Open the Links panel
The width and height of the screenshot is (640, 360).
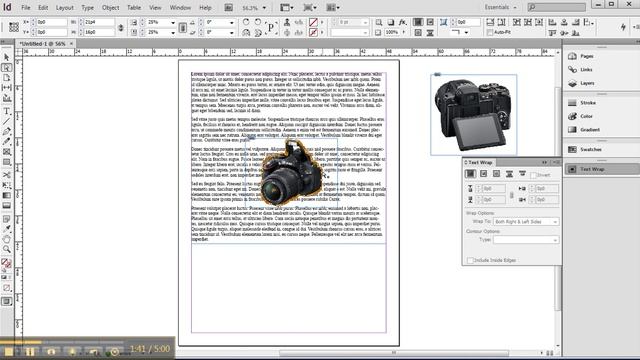pos(586,70)
